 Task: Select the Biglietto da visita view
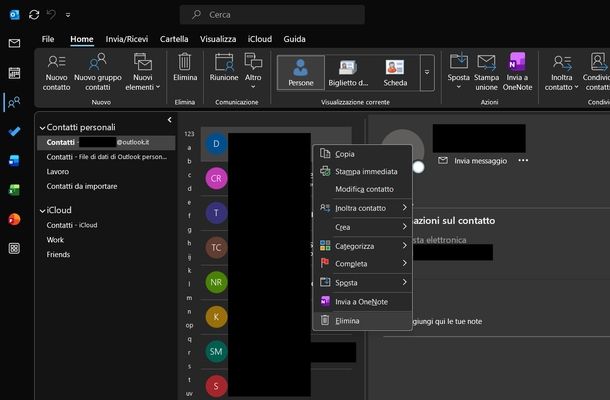click(348, 73)
